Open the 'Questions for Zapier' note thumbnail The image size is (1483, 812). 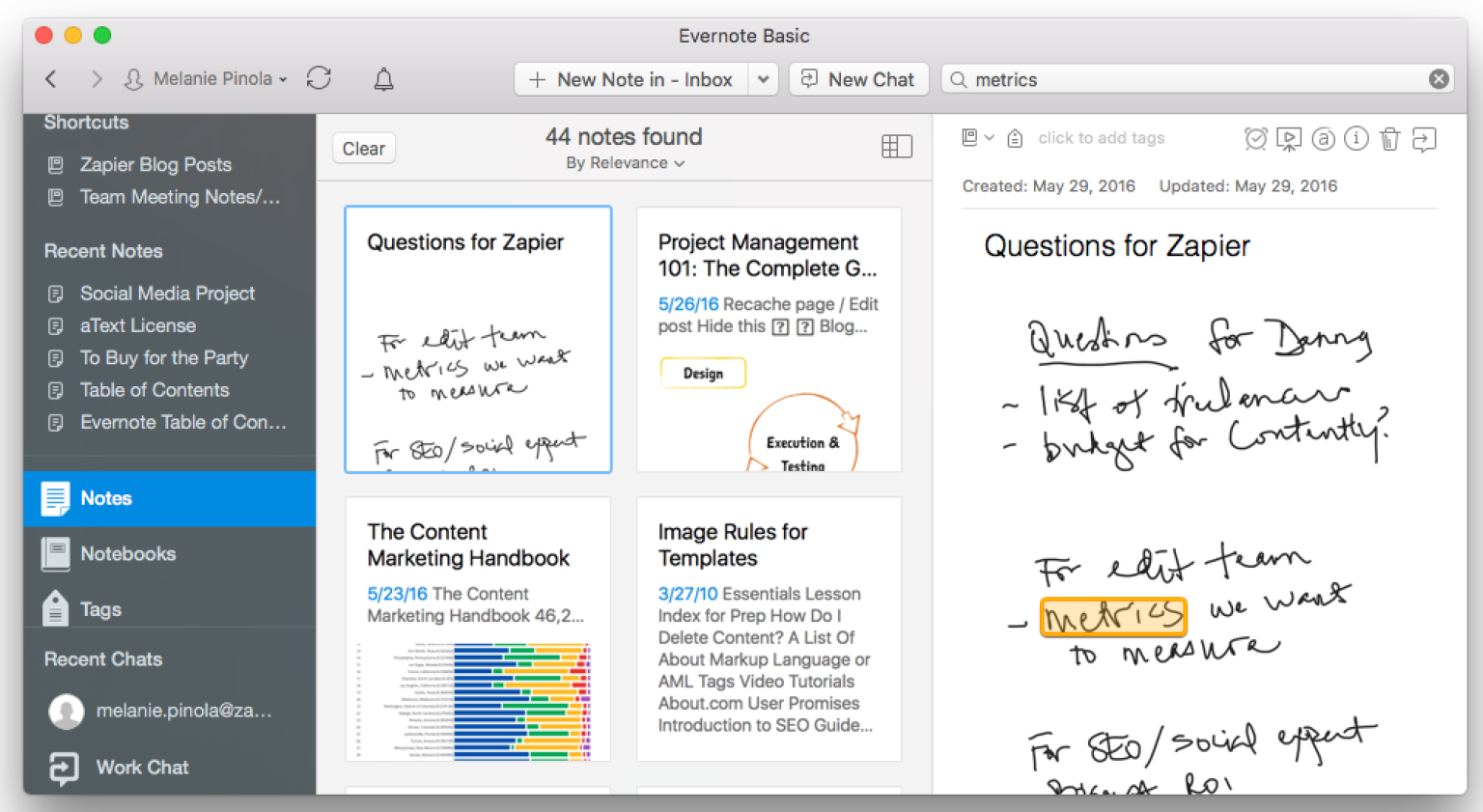point(477,339)
